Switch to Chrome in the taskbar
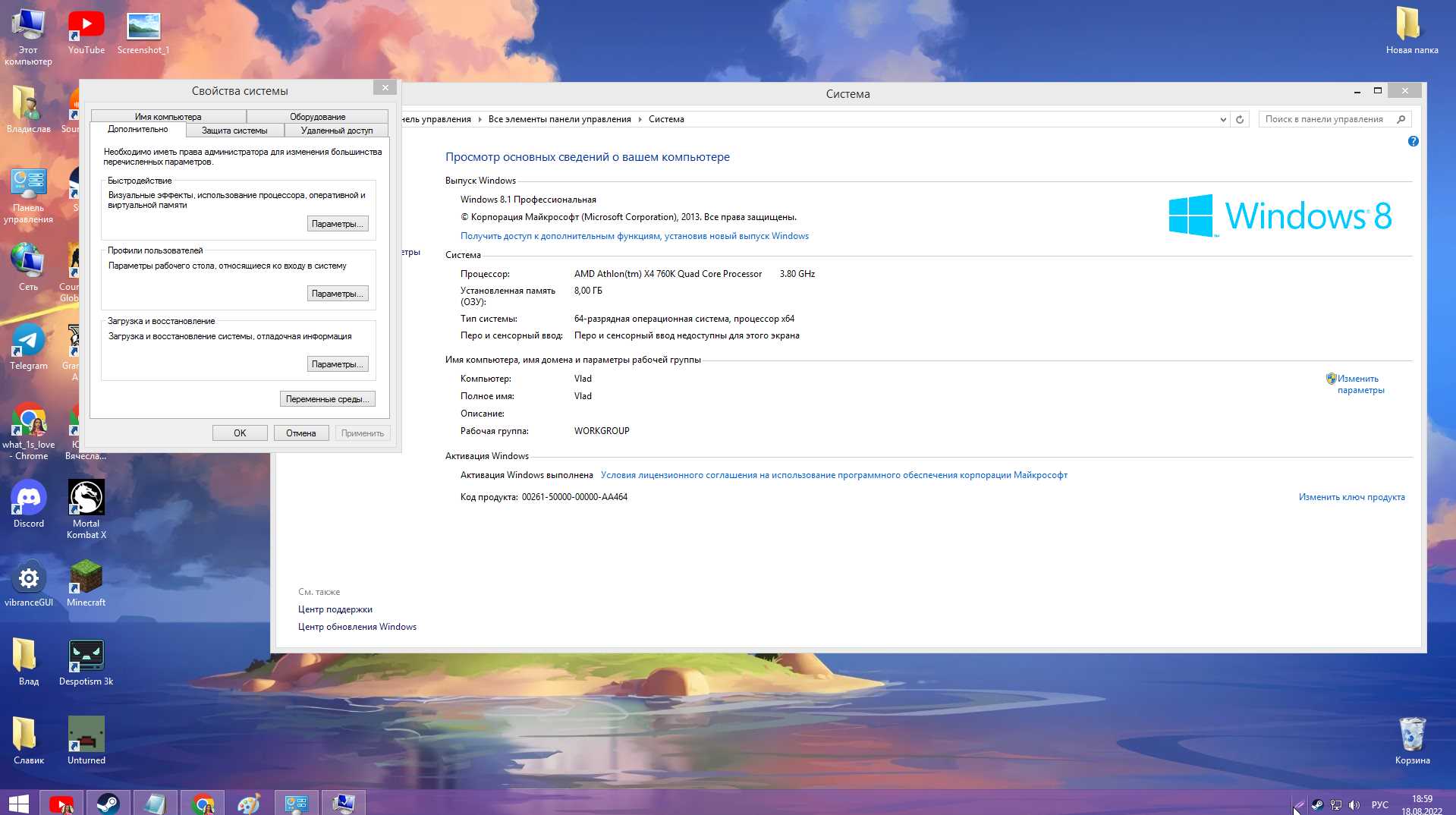 pos(203,803)
